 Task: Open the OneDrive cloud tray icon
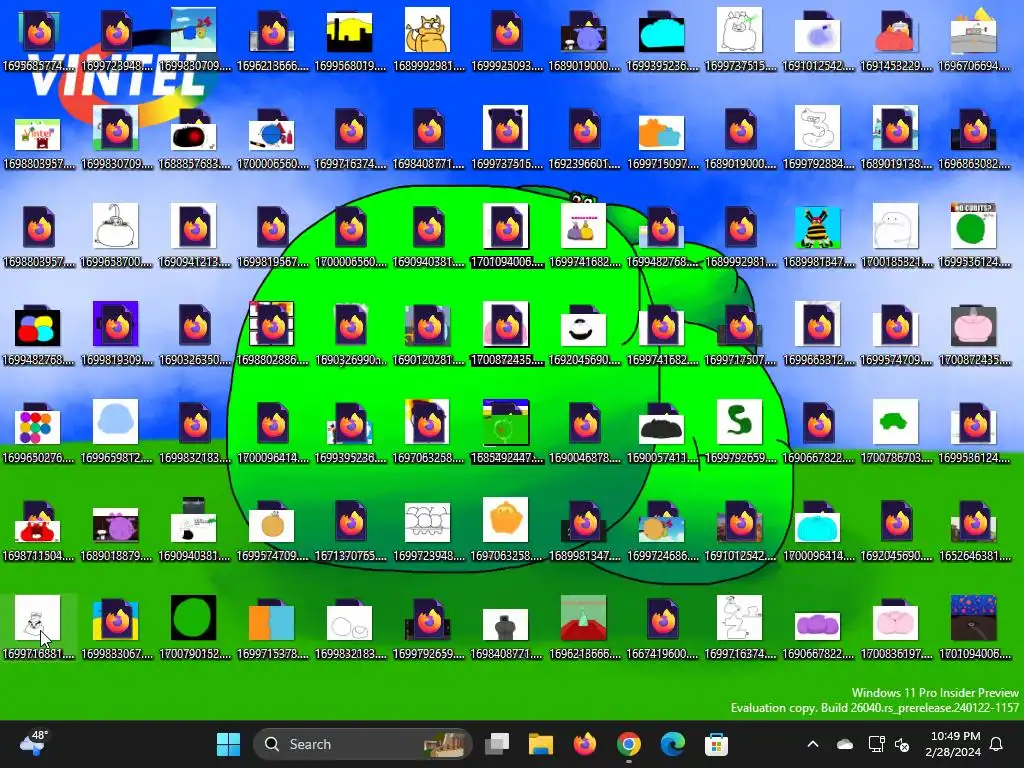click(845, 744)
